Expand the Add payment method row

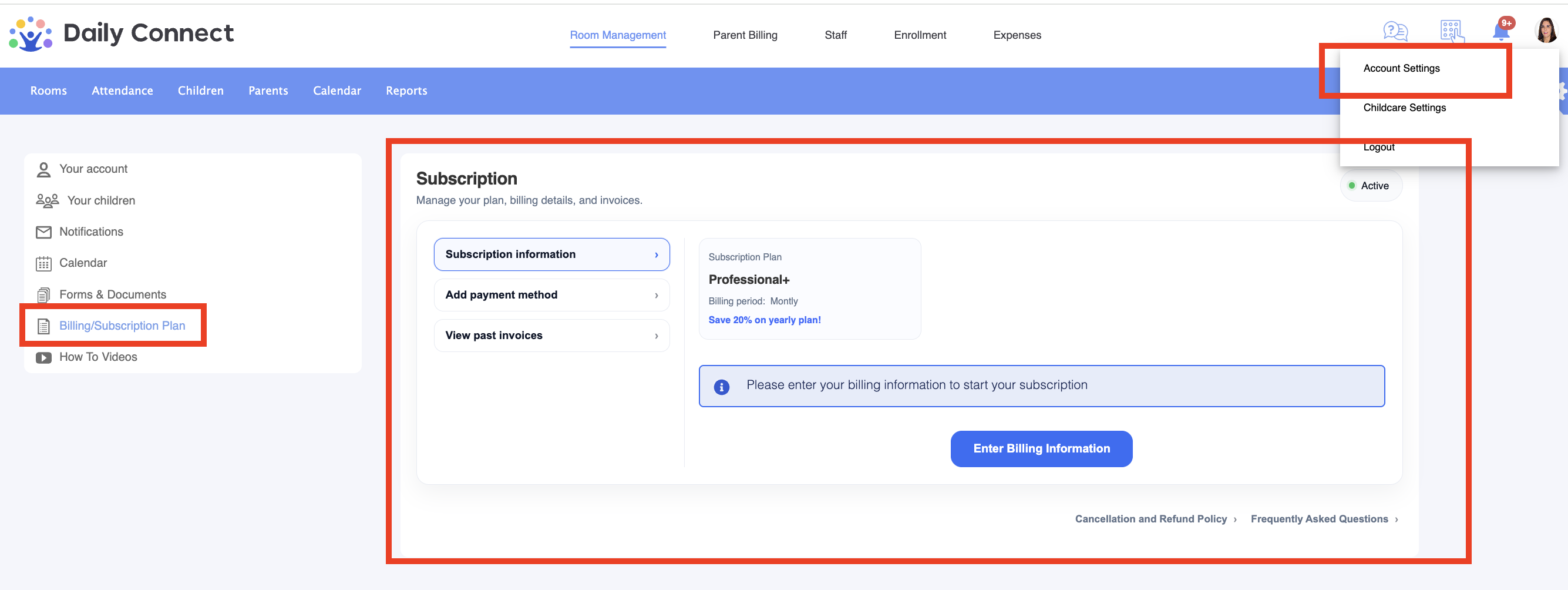click(551, 294)
